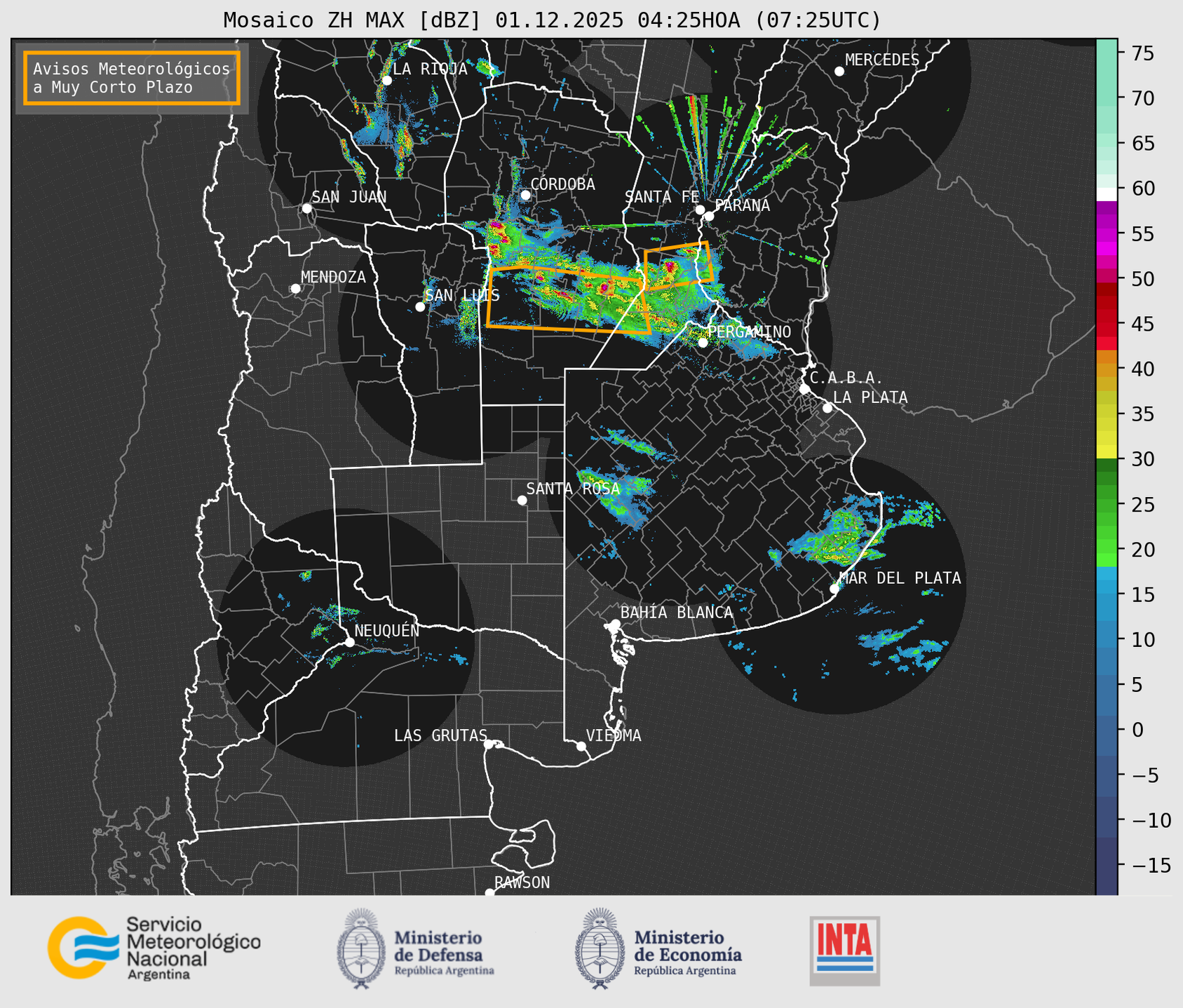
Task: Click the MERCEDES city marker dot
Action: (x=839, y=71)
